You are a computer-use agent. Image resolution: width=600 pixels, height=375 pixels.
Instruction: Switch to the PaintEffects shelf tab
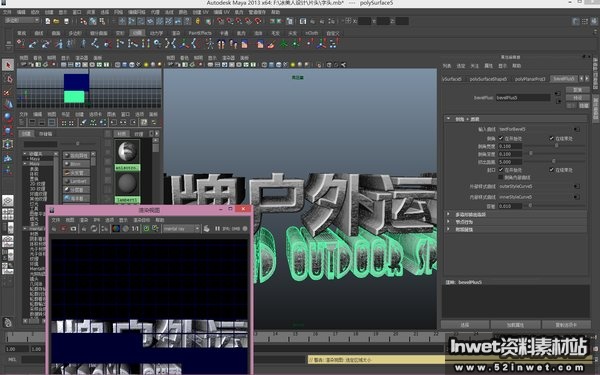click(200, 33)
